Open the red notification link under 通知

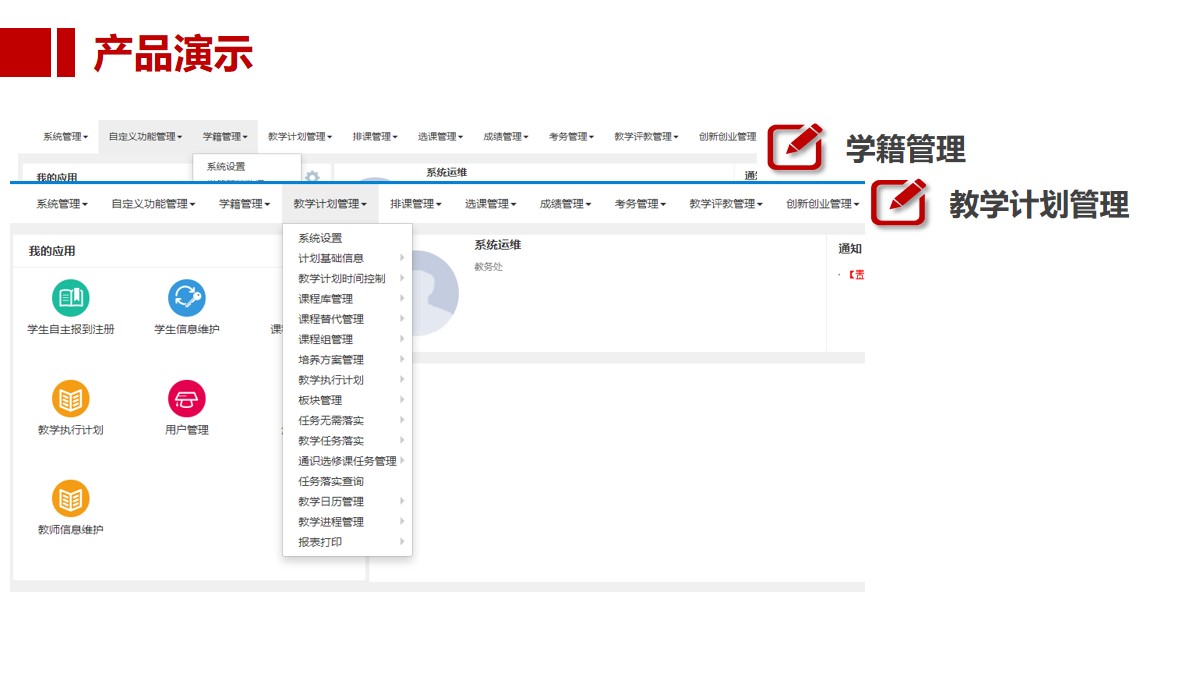[x=856, y=275]
